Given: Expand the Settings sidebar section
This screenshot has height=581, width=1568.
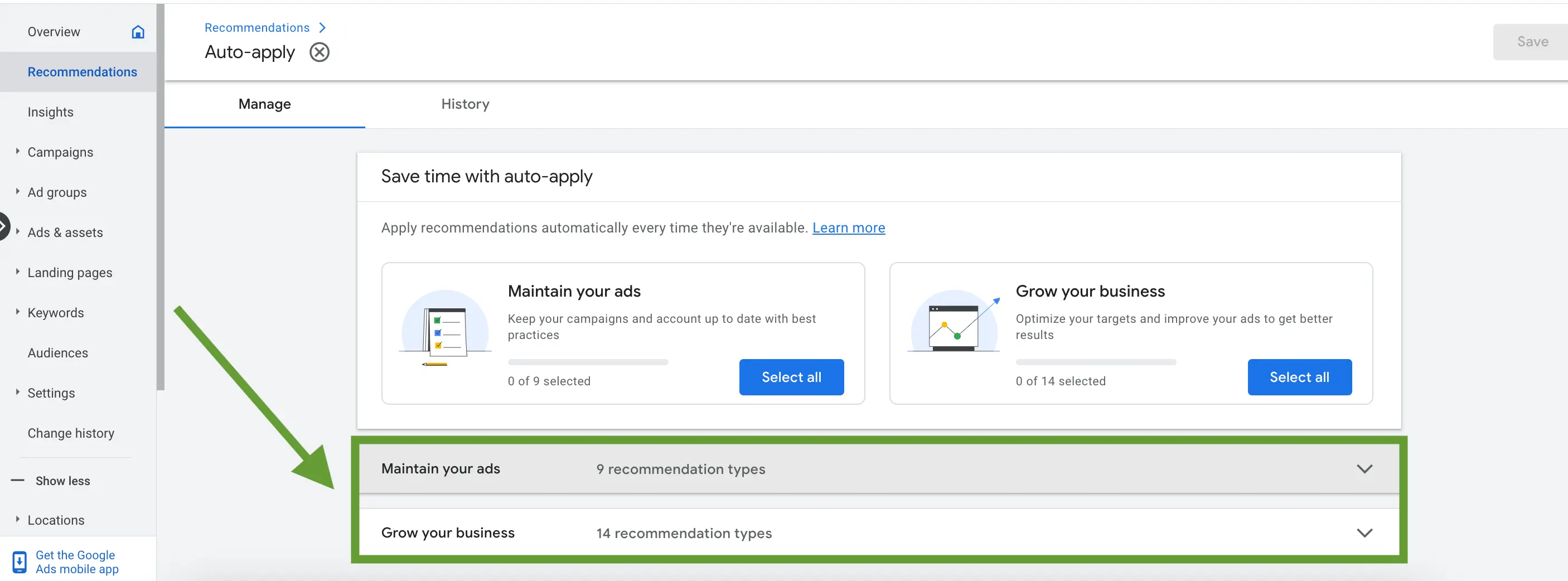Looking at the screenshot, I should 18,392.
